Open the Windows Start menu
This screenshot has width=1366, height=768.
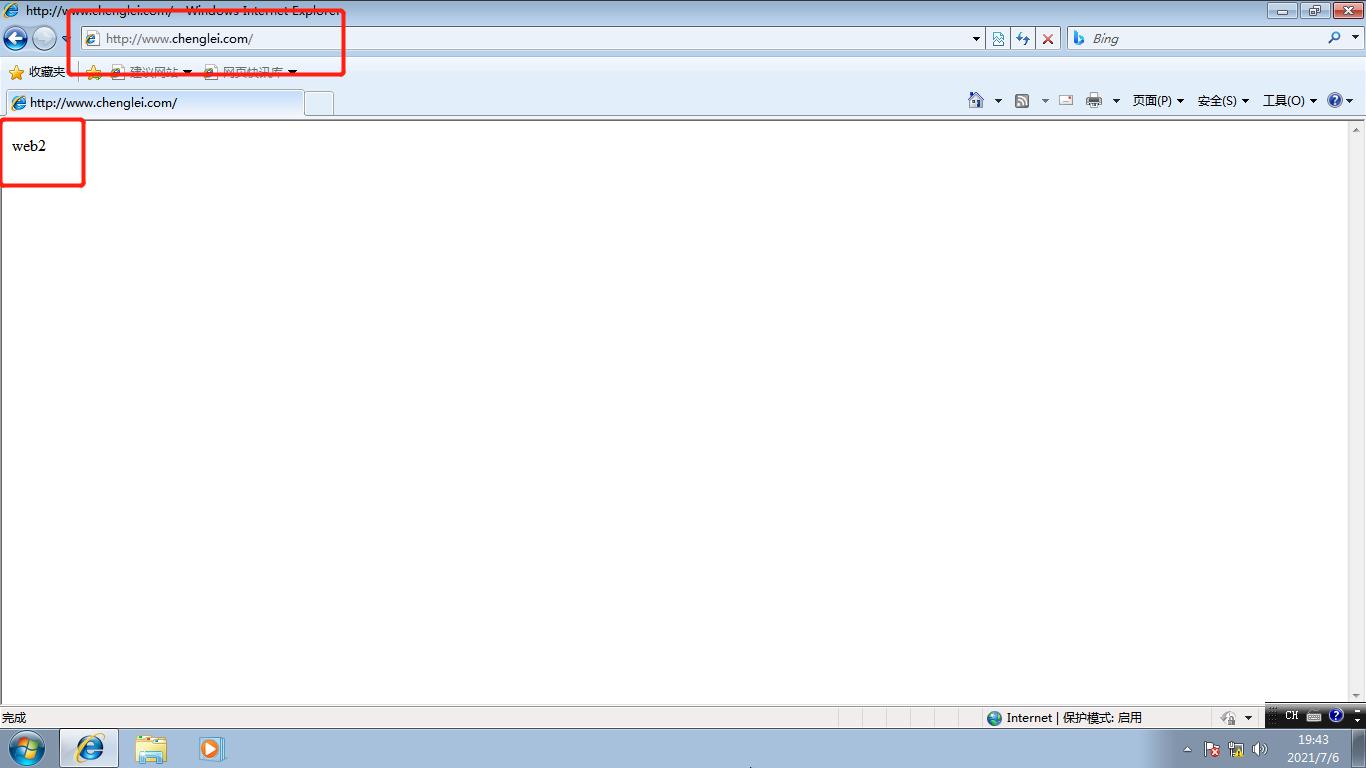[x=26, y=748]
